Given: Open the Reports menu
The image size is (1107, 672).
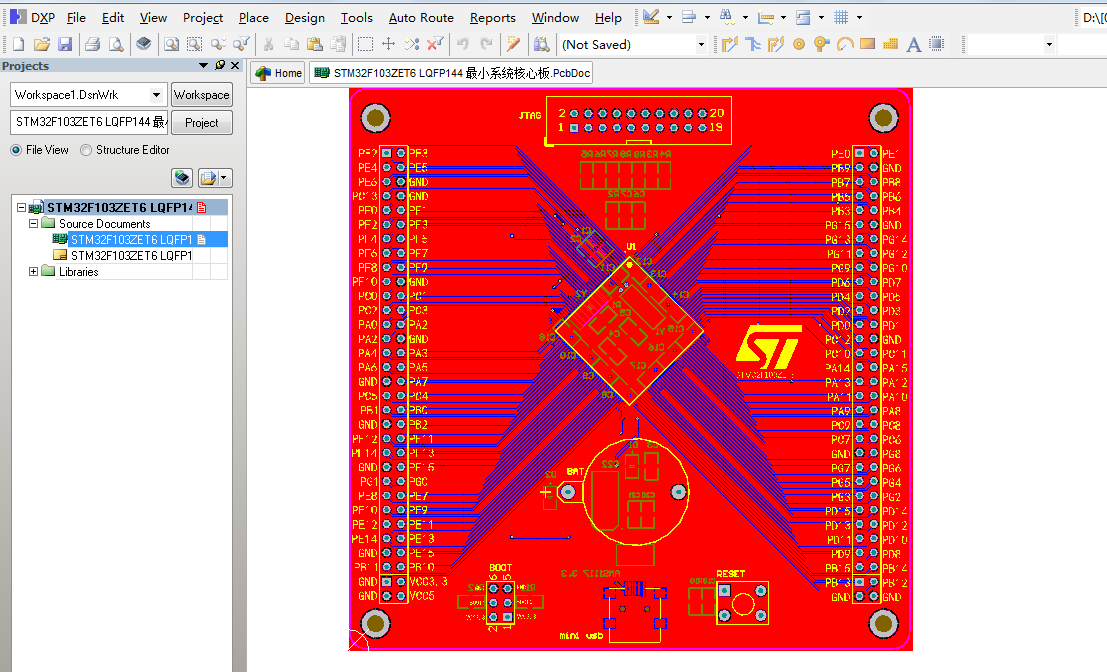Looking at the screenshot, I should [493, 18].
